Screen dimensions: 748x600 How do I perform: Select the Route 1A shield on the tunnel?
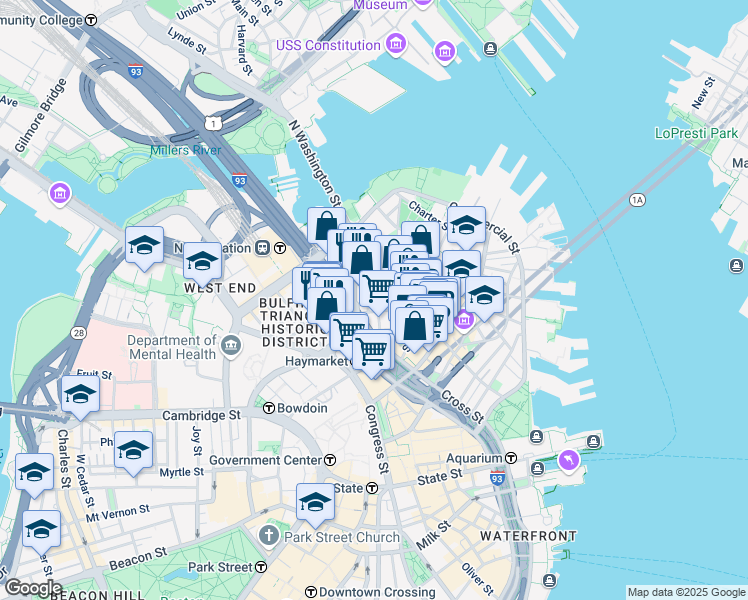[x=637, y=200]
